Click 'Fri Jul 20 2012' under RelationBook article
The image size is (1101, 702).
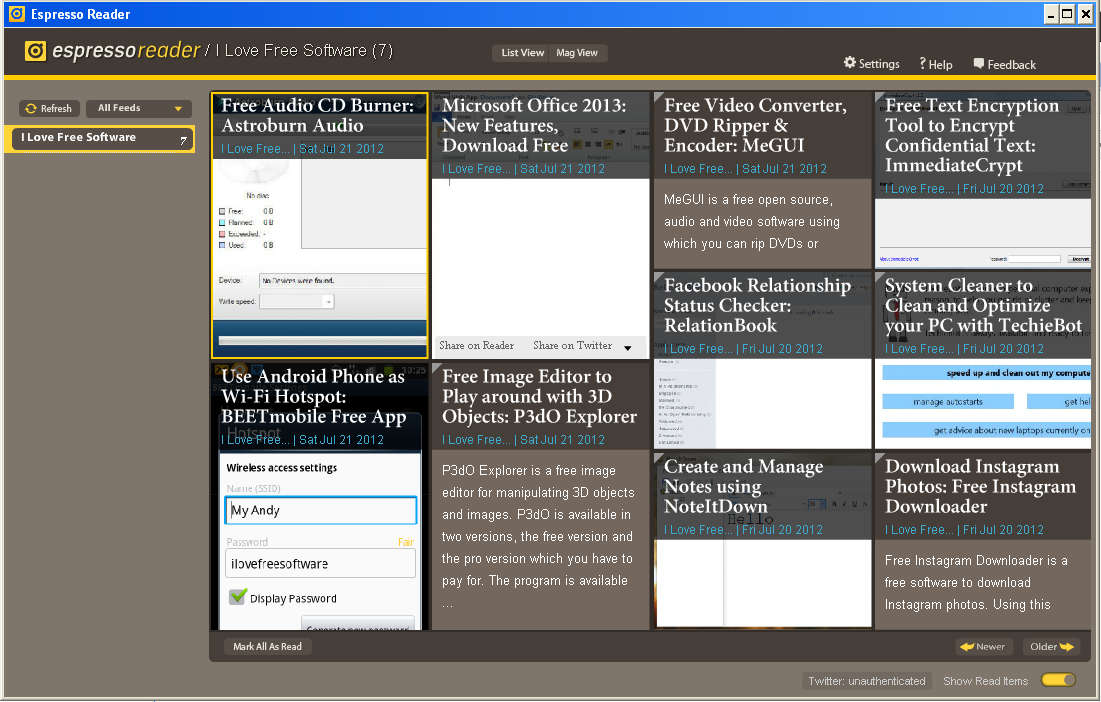[x=782, y=349]
